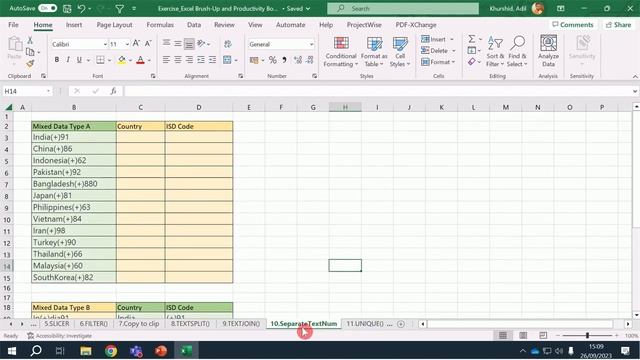Click the Search box in title bar
640x360 pixels.
(x=403, y=8)
